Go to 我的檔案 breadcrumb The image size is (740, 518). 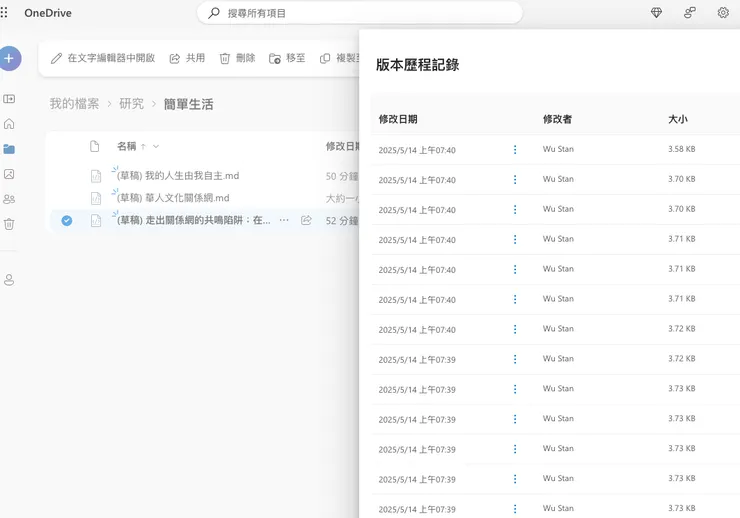coord(75,104)
